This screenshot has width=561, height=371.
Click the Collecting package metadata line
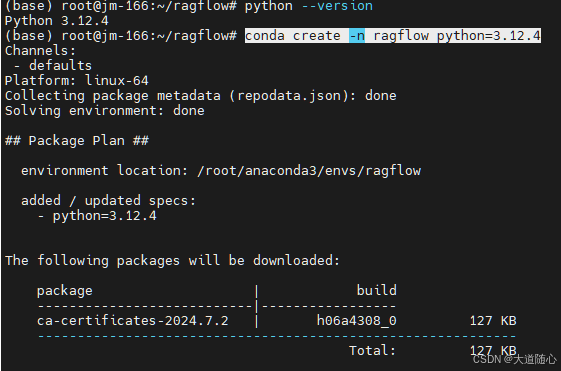click(201, 96)
